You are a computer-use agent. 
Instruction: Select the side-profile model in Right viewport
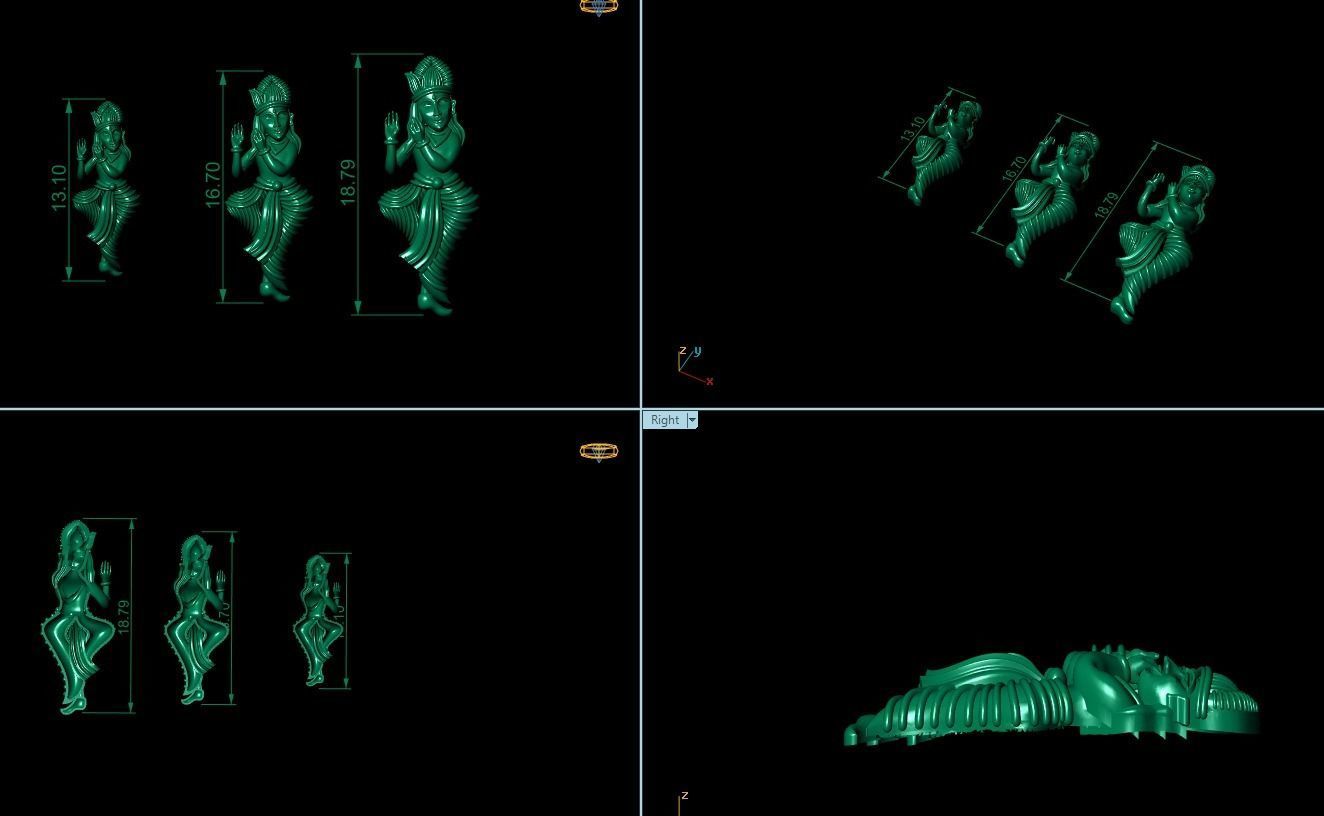tap(1052, 697)
